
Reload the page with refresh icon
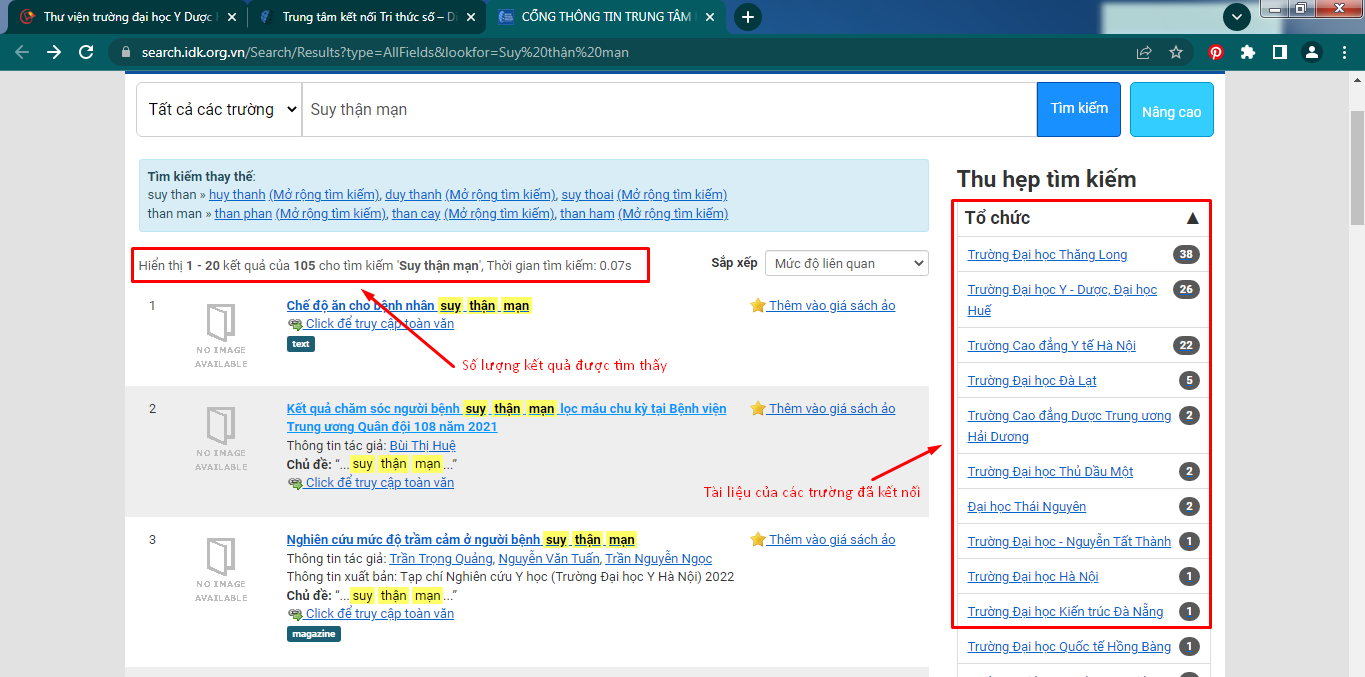86,52
